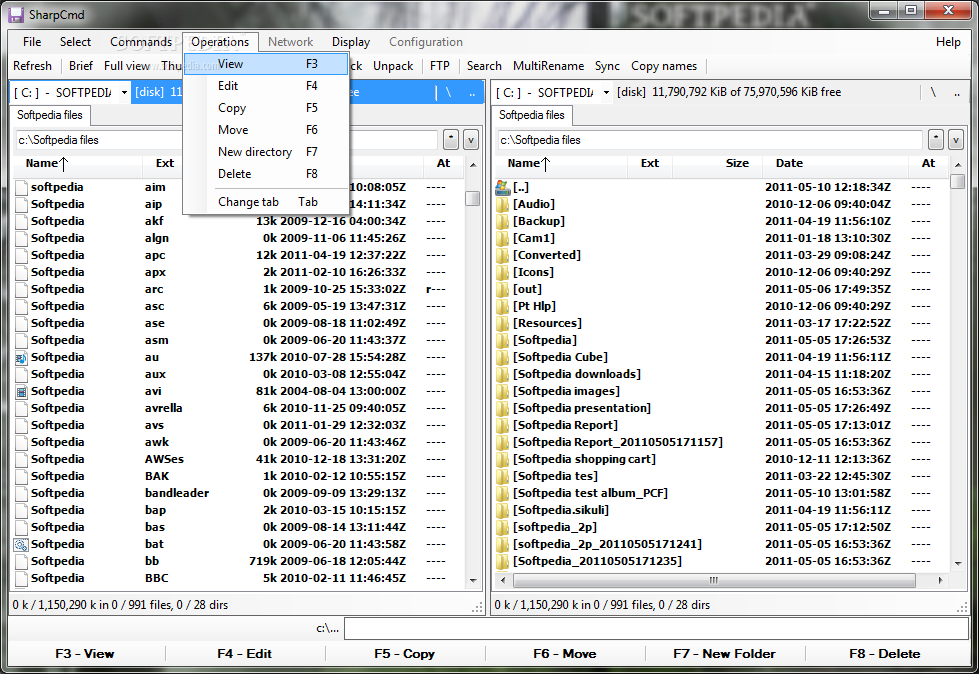Click the [Cam1] folder icon

coord(503,238)
